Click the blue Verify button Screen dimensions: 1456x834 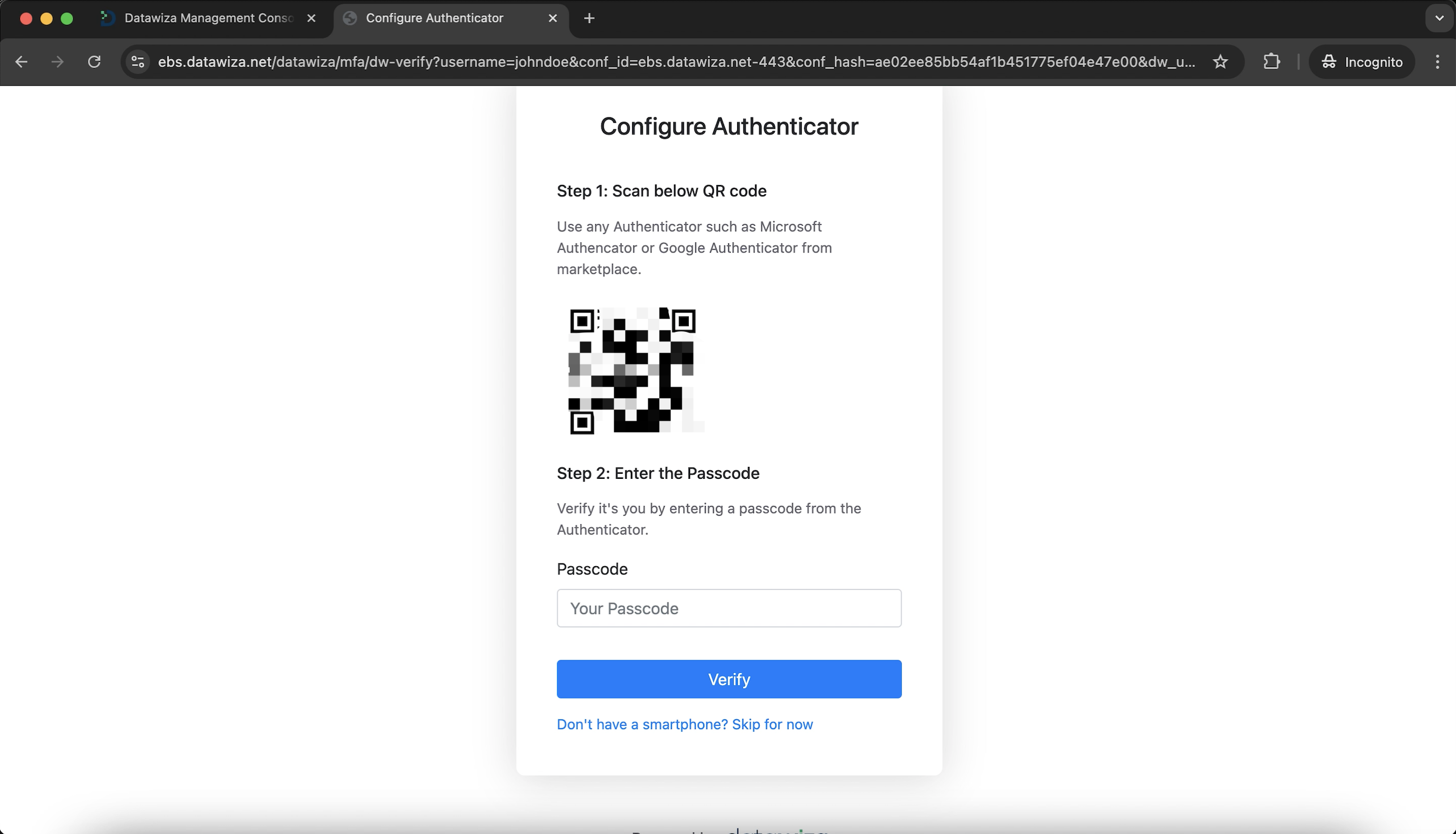click(729, 679)
